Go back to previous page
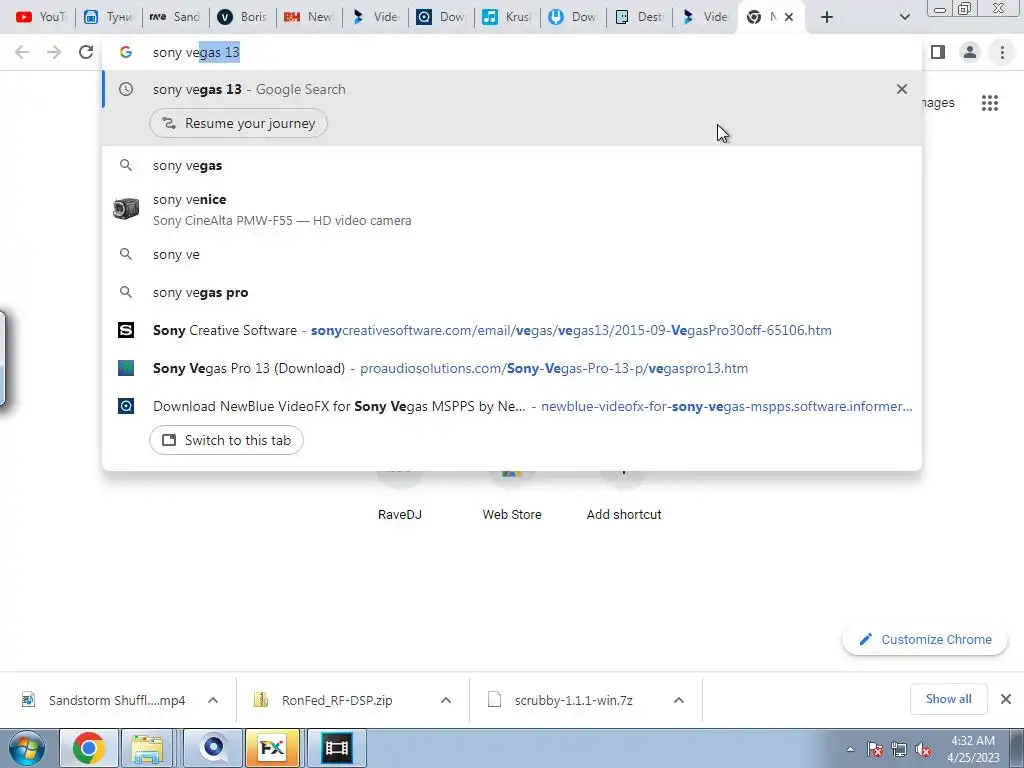This screenshot has width=1024, height=768. (22, 52)
